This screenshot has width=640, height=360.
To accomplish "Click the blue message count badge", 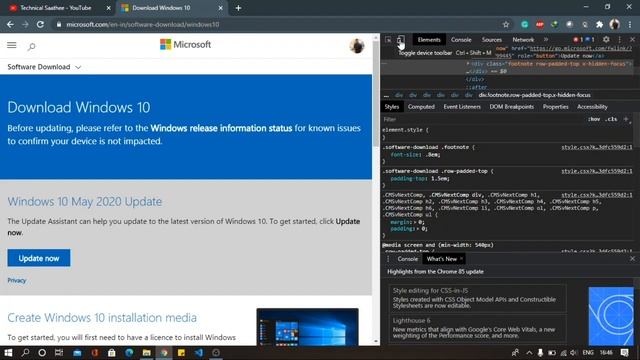I will pyautogui.click(x=590, y=40).
